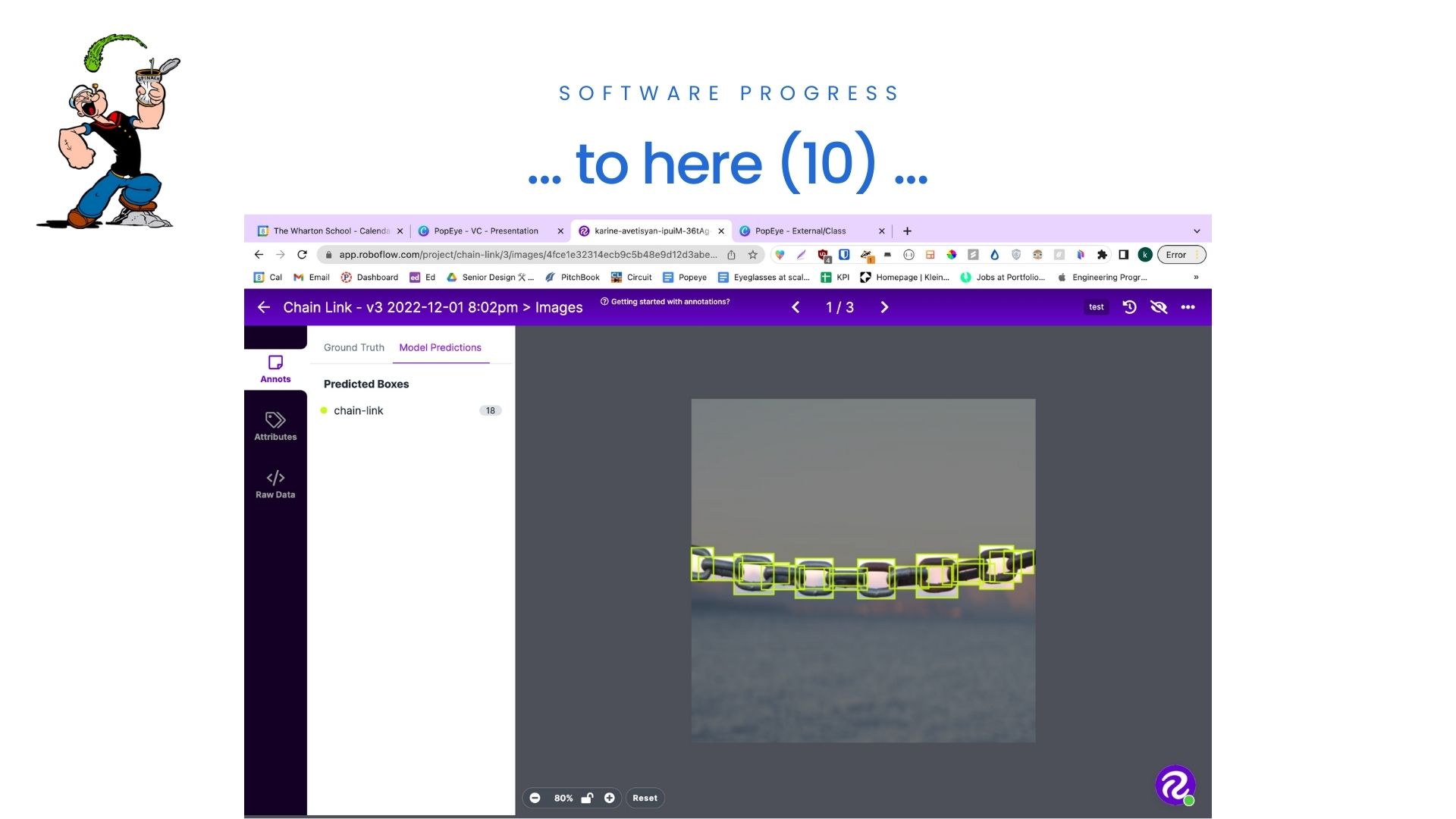This screenshot has height=819, width=1456.
Task: Open the Annots sidebar panel
Action: pos(275,369)
